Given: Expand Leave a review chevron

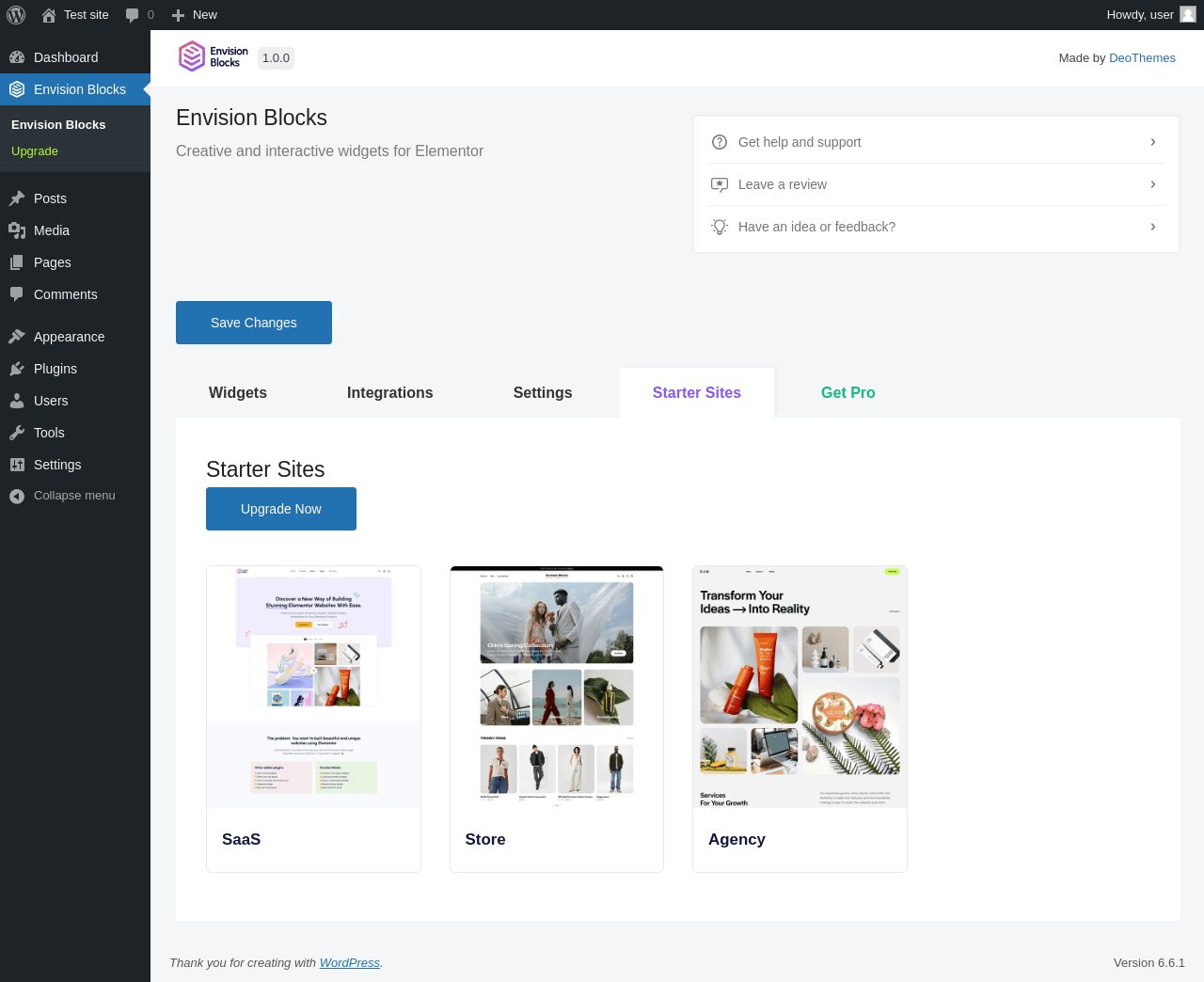Looking at the screenshot, I should [x=1153, y=184].
